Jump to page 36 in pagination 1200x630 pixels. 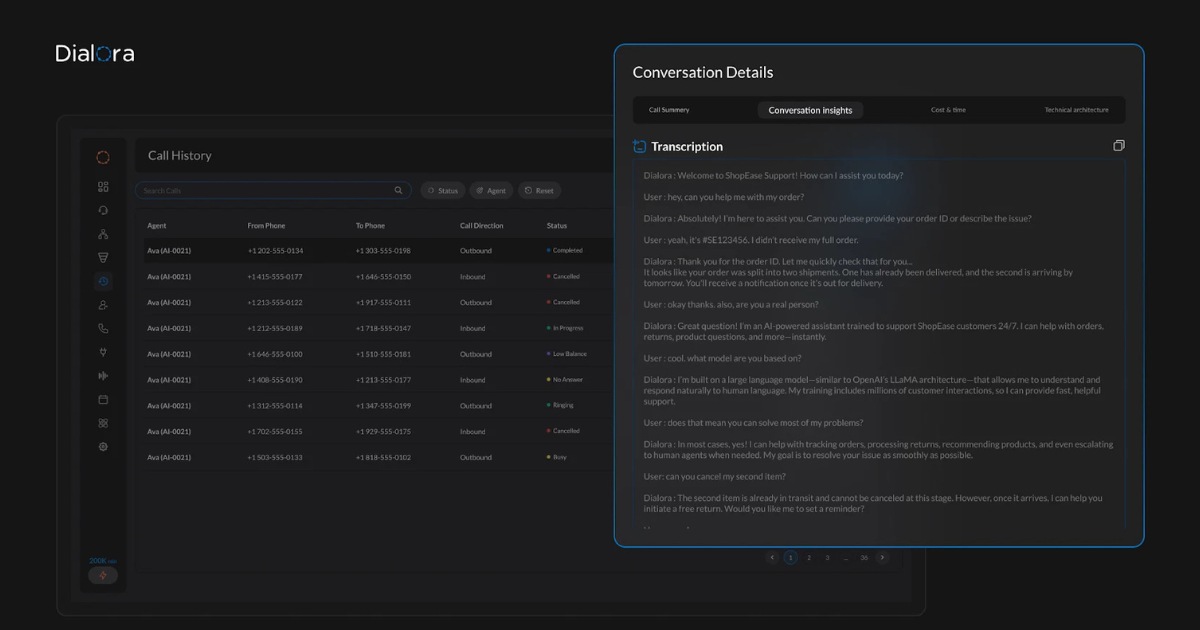tap(864, 558)
